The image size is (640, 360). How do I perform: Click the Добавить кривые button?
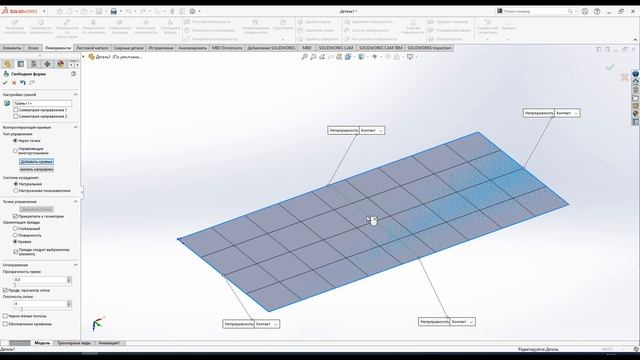(36, 162)
